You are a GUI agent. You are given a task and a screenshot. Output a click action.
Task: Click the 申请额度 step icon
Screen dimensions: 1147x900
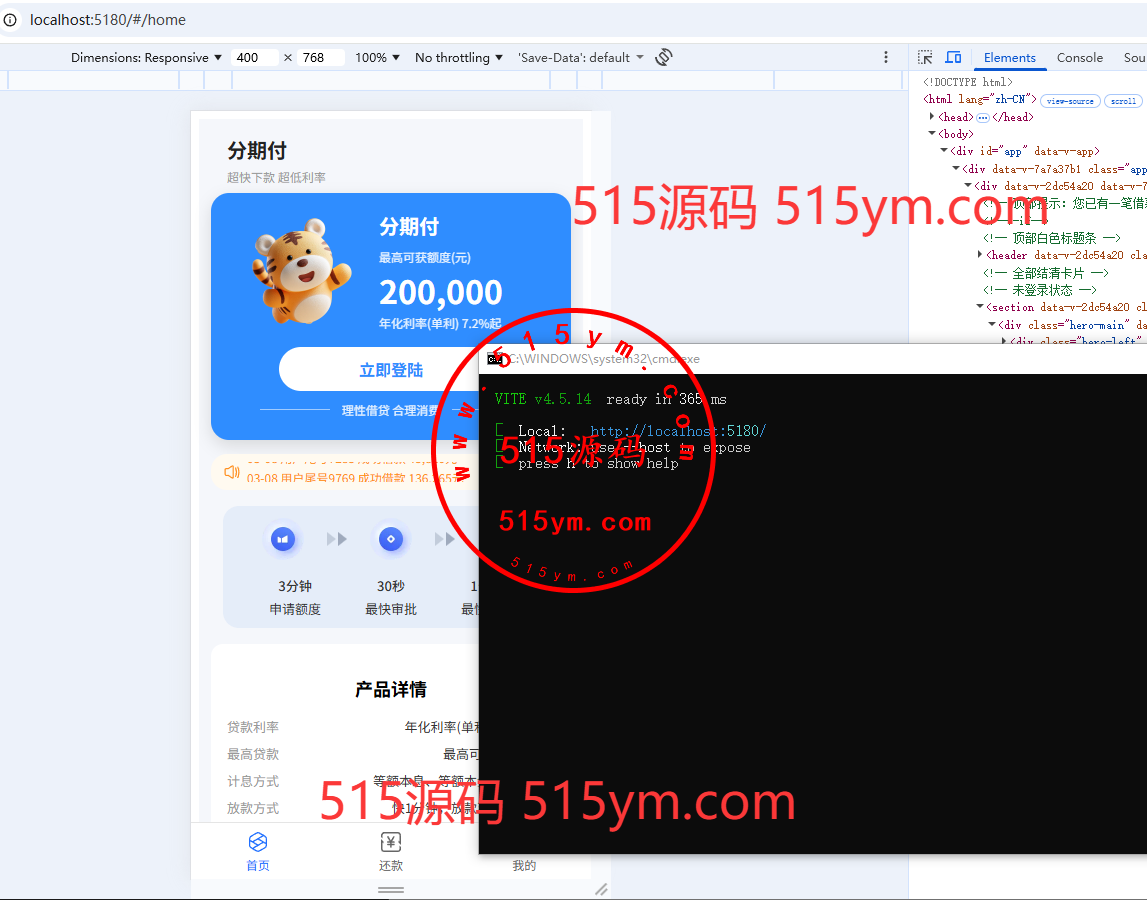283,540
